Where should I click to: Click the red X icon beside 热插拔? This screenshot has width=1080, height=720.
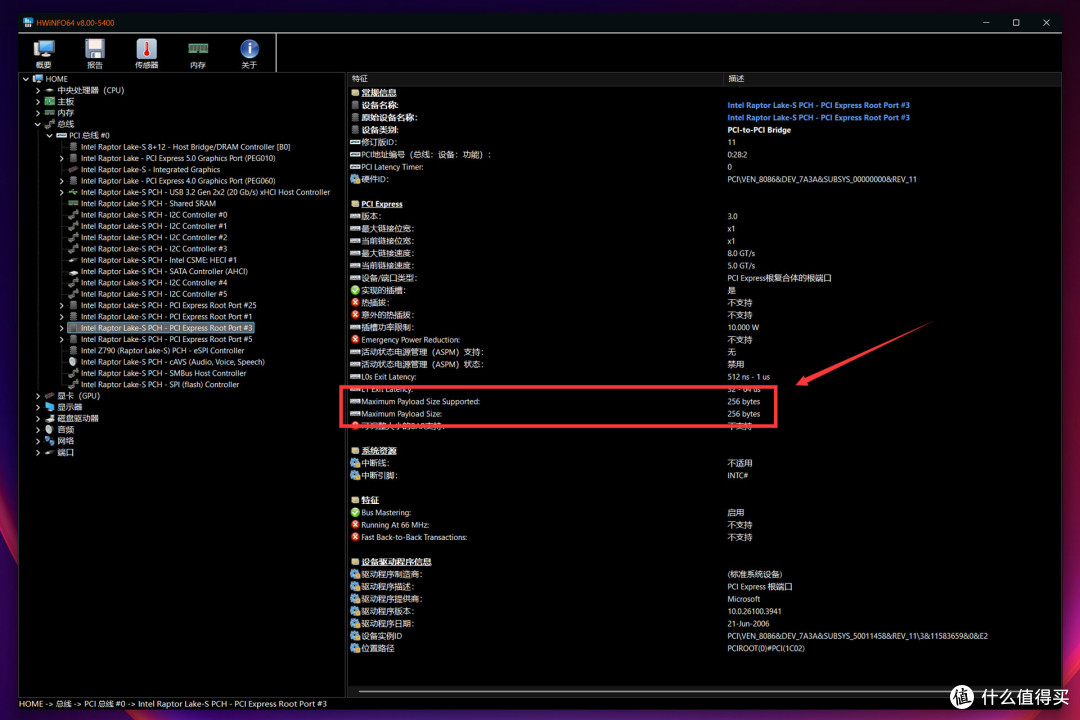coord(355,302)
